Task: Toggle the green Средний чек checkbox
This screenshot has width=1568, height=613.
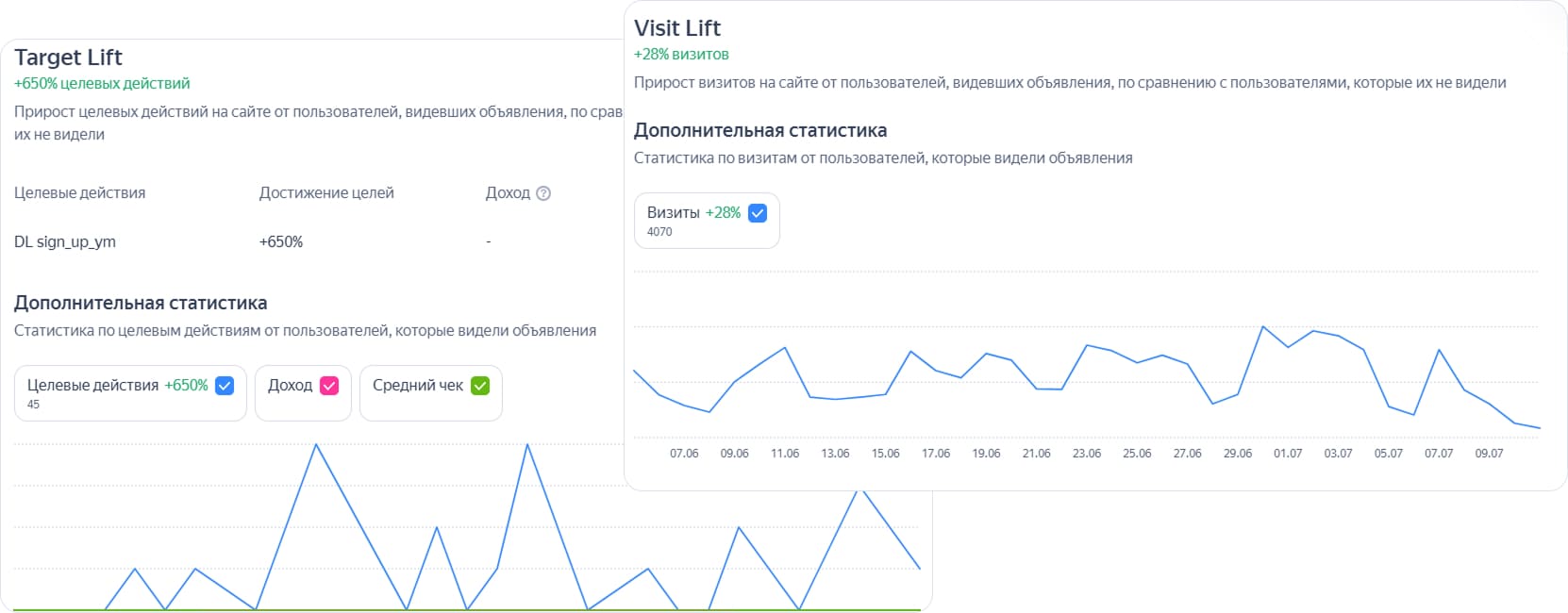Action: (x=480, y=386)
